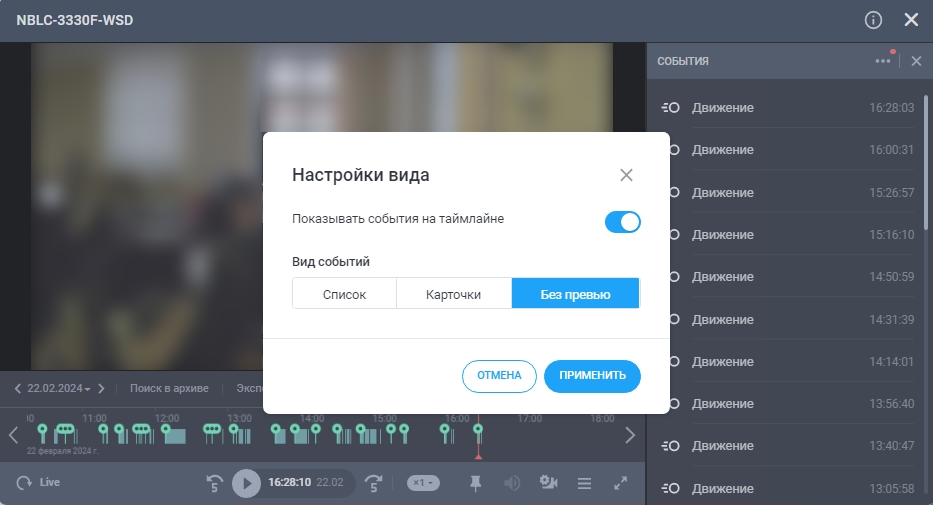933x505 pixels.
Task: Go to next day arrow after 22.02.2024
Action: tap(101, 388)
